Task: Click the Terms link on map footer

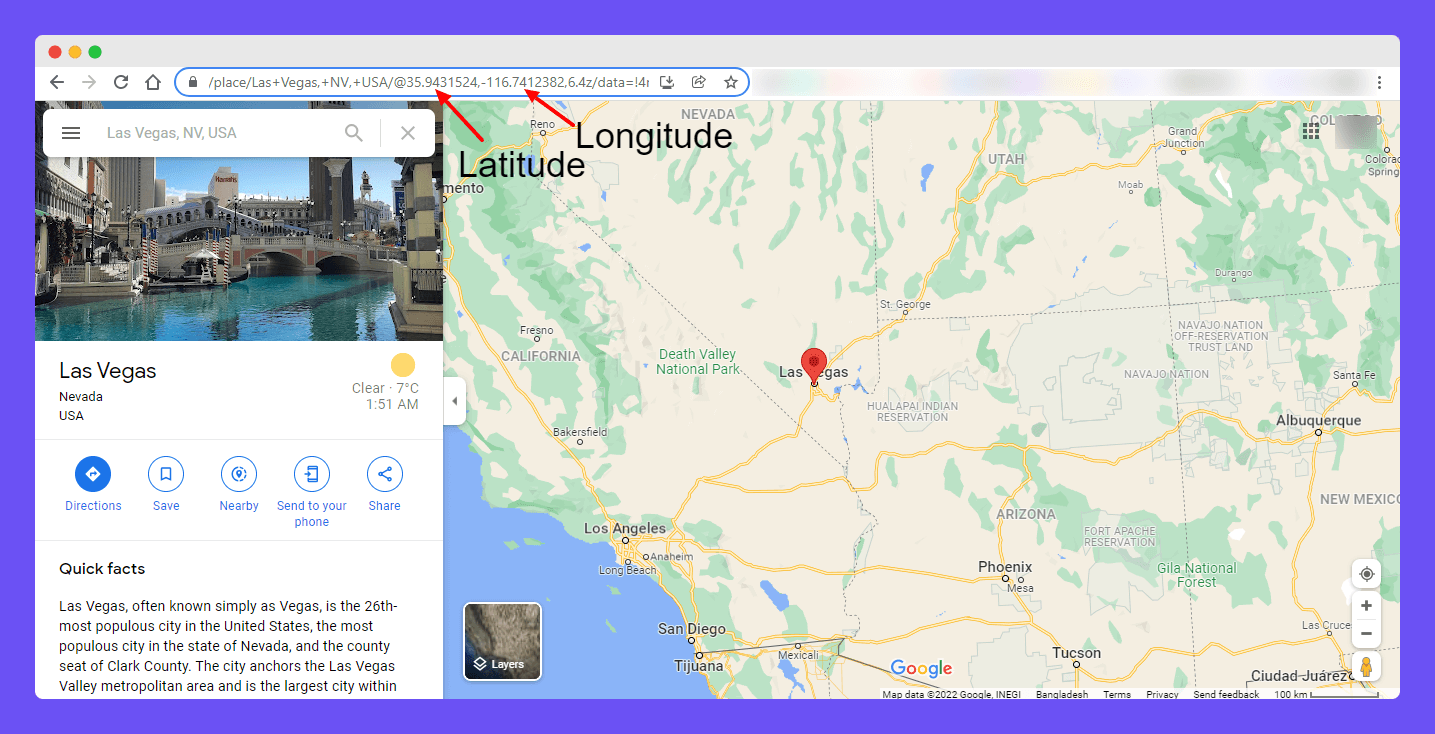Action: pyautogui.click(x=1117, y=694)
